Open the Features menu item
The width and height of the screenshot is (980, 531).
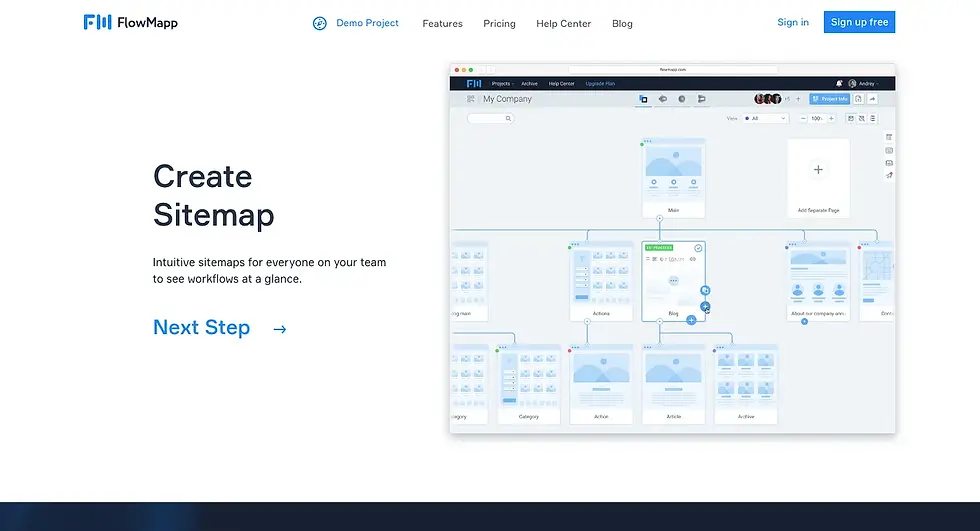442,24
